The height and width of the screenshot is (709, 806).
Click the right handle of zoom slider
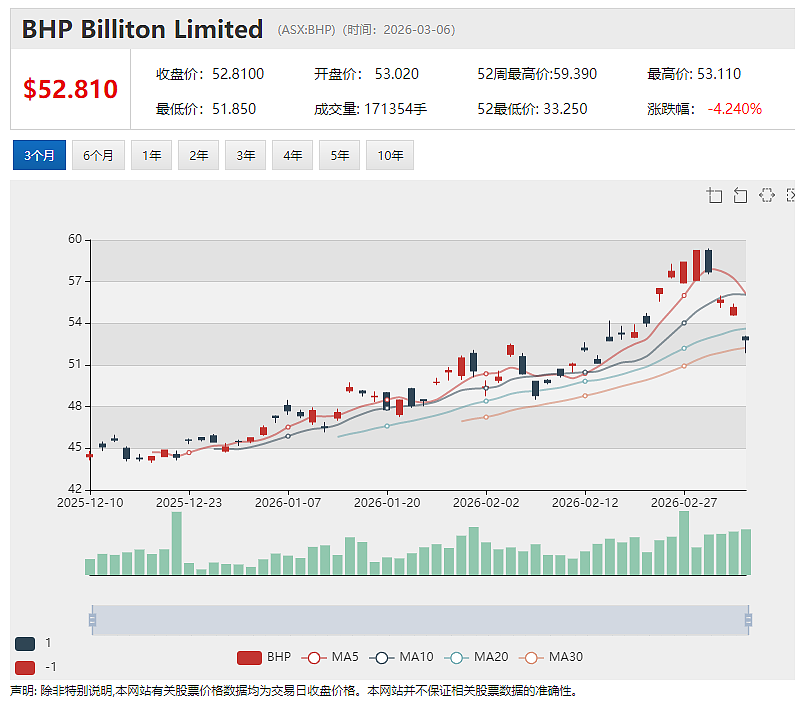click(748, 620)
